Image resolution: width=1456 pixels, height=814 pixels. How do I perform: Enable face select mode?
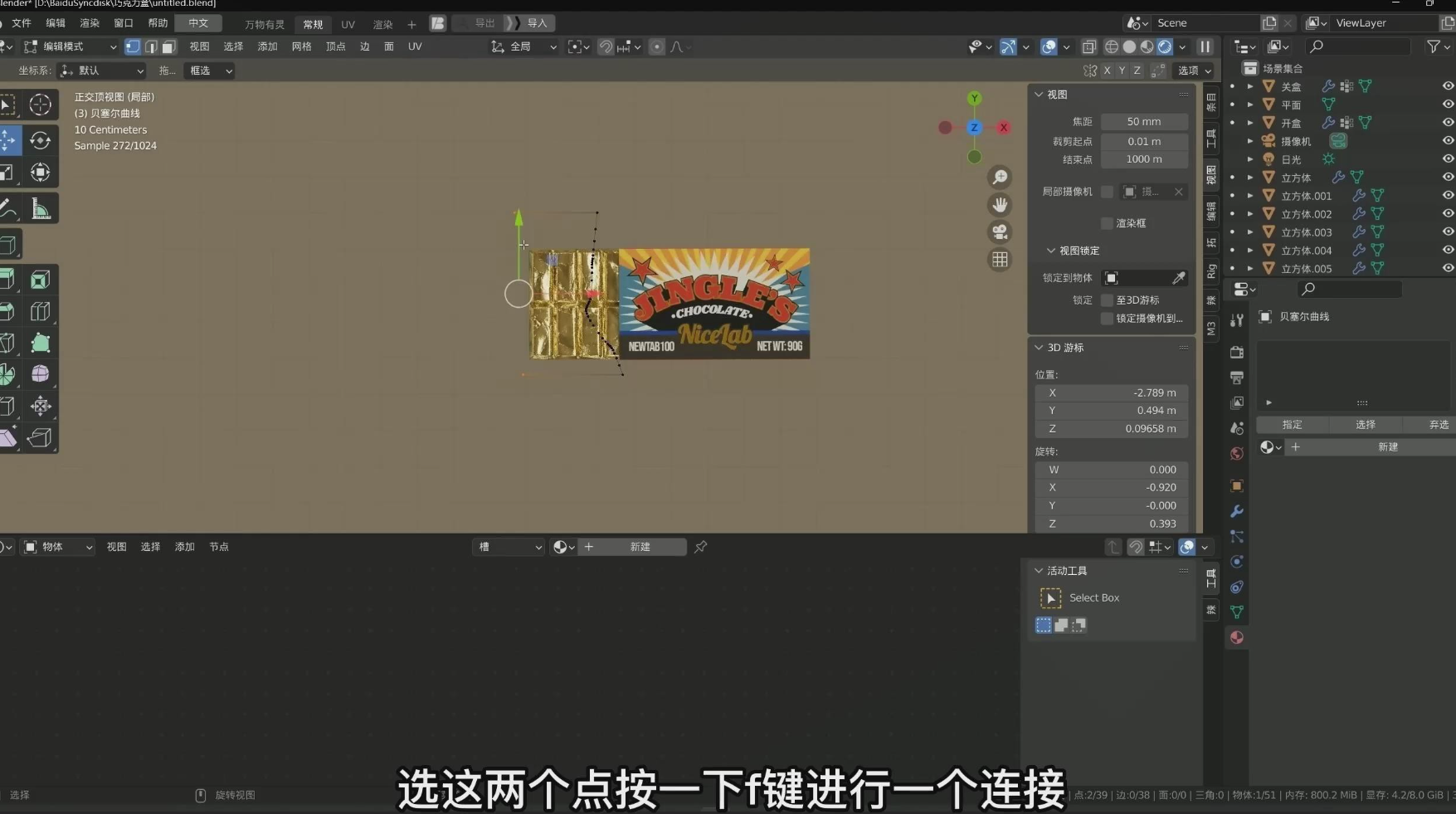pos(169,47)
